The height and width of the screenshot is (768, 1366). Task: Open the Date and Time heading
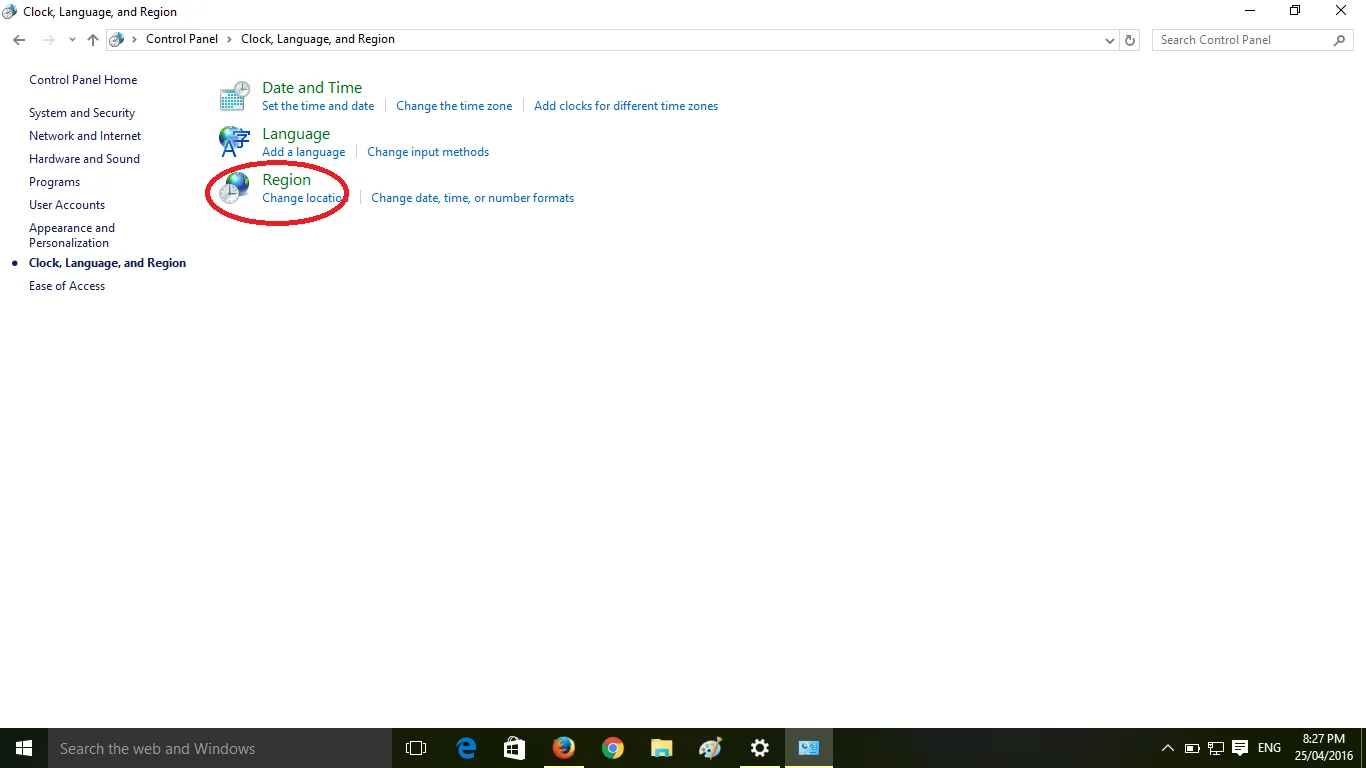[x=312, y=88]
